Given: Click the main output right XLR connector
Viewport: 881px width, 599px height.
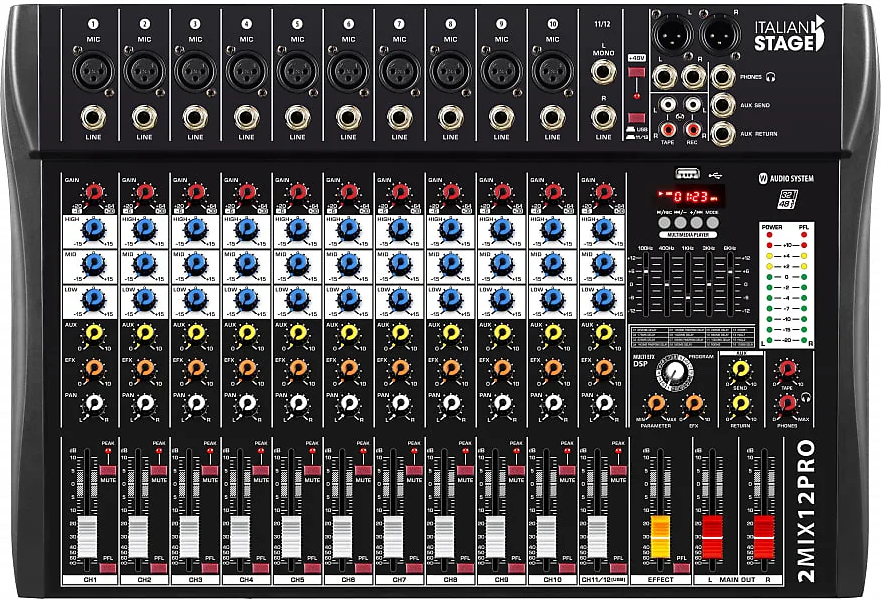Looking at the screenshot, I should point(720,34).
